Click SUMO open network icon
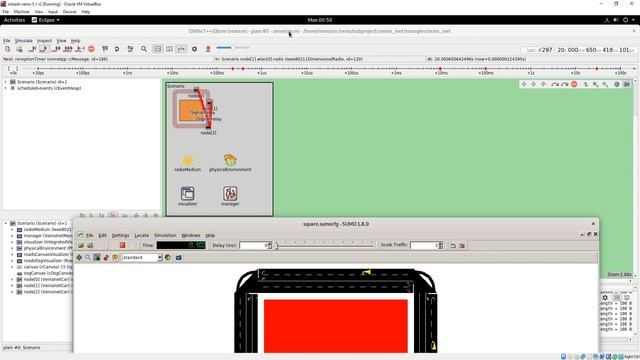 (x=90, y=245)
